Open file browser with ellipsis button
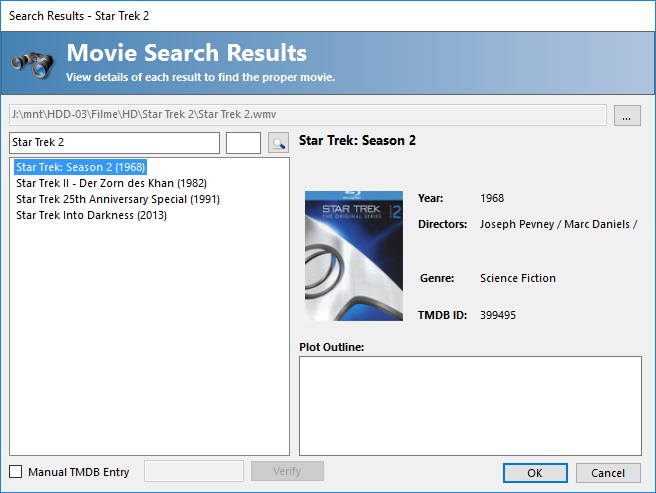656x493 pixels. (x=627, y=115)
